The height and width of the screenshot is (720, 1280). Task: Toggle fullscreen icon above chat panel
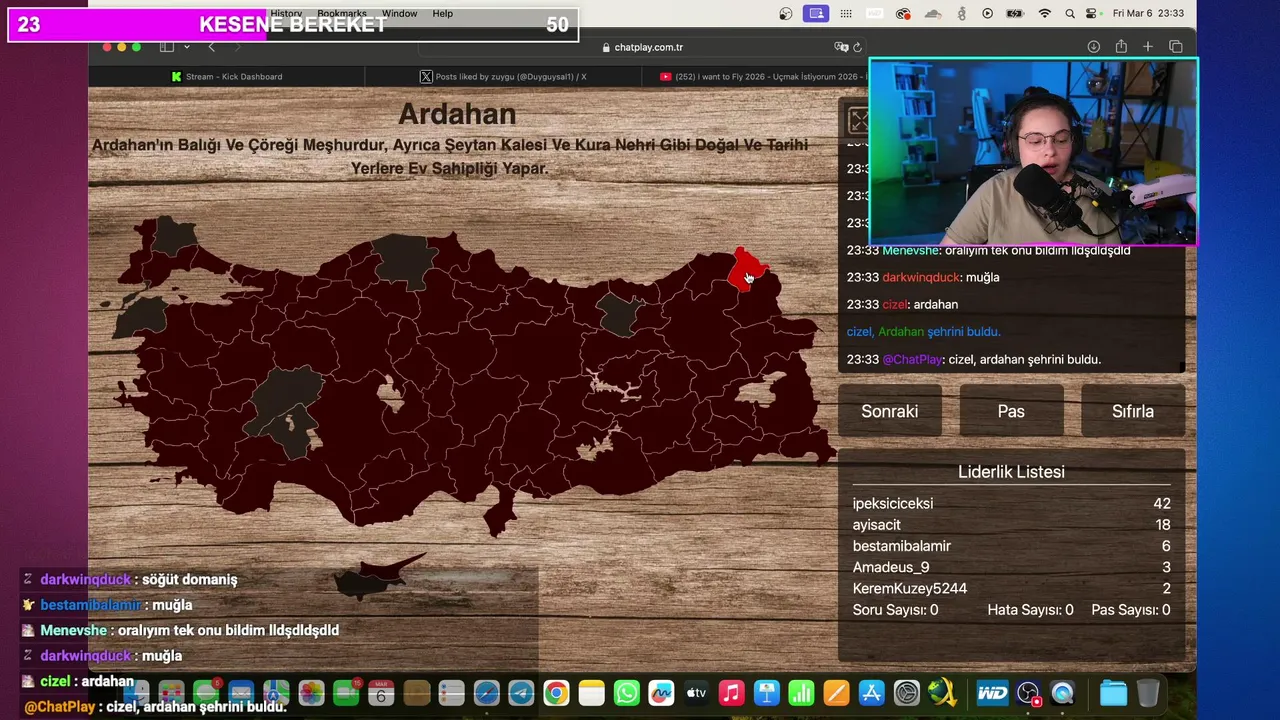(858, 121)
